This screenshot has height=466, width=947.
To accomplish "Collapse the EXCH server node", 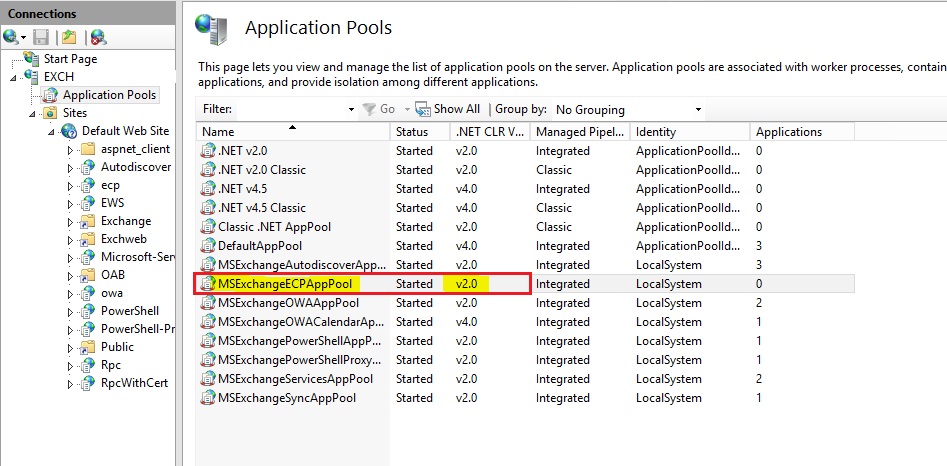I will (x=14, y=77).
